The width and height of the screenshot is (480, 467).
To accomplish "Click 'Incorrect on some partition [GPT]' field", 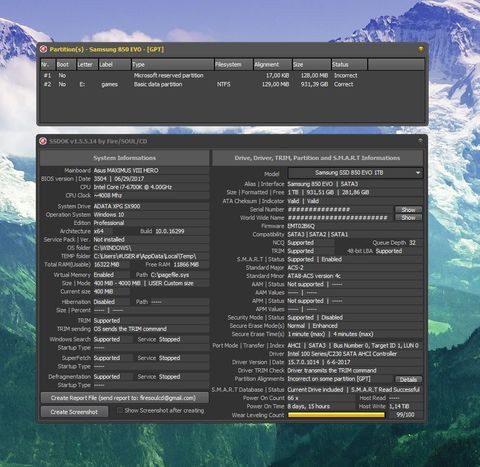I will (x=340, y=379).
